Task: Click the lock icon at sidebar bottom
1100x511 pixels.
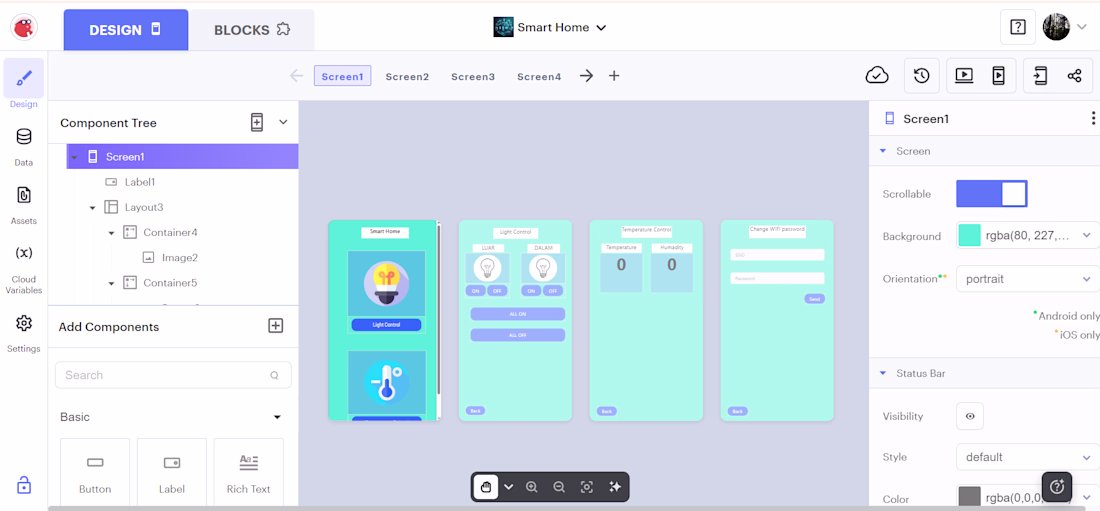Action: 24,484
